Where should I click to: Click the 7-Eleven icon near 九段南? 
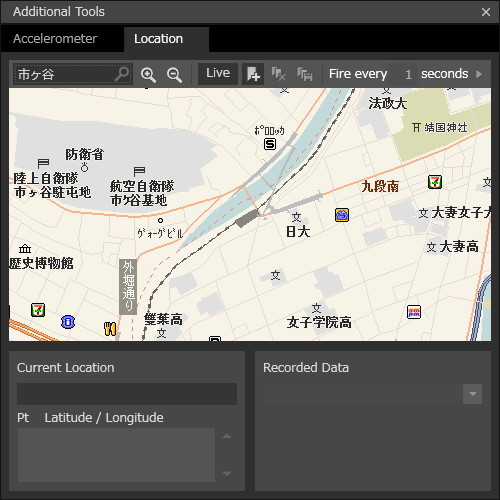point(435,182)
